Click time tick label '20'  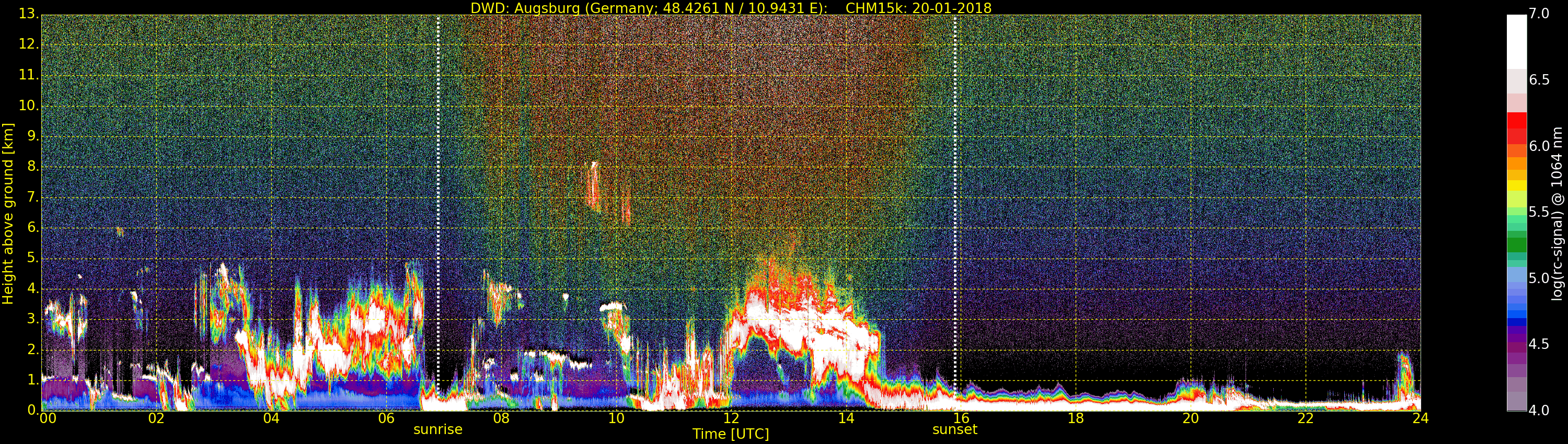click(x=1191, y=418)
